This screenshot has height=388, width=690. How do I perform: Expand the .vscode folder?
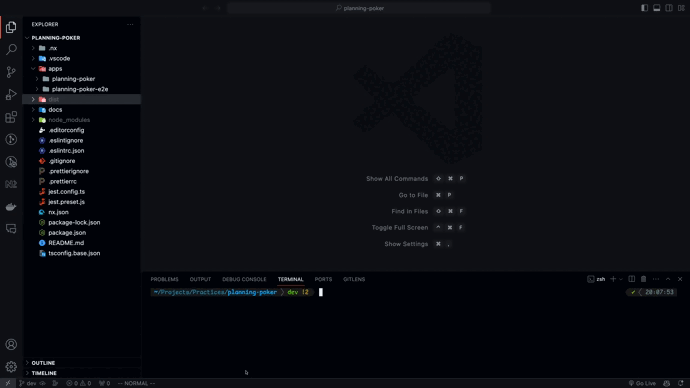[x=82, y=58]
